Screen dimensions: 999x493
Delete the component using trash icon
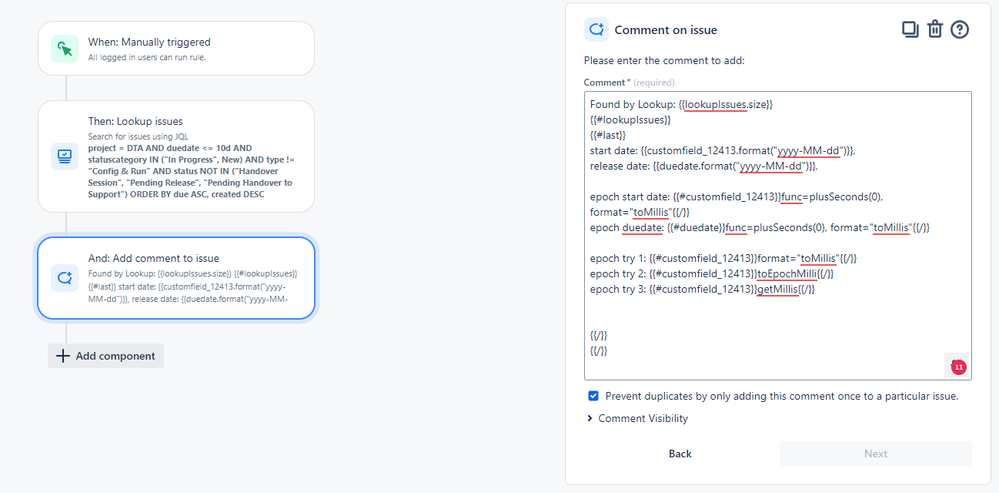pyautogui.click(x=935, y=29)
